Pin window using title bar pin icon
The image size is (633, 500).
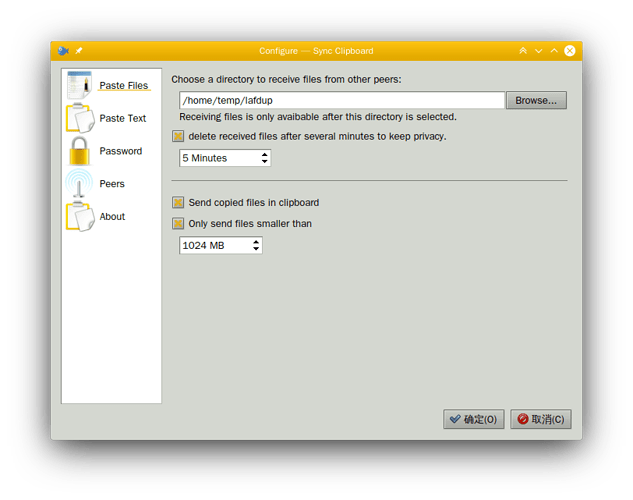pyautogui.click(x=79, y=51)
